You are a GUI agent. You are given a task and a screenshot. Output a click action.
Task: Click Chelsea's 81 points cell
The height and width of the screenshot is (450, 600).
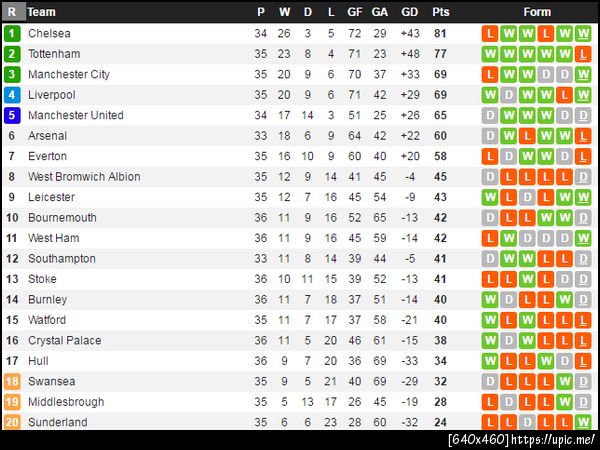pos(440,33)
